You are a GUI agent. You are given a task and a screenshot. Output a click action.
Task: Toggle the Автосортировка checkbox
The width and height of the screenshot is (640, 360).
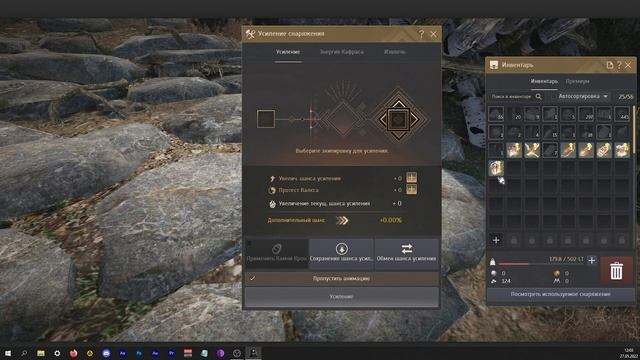pos(553,97)
